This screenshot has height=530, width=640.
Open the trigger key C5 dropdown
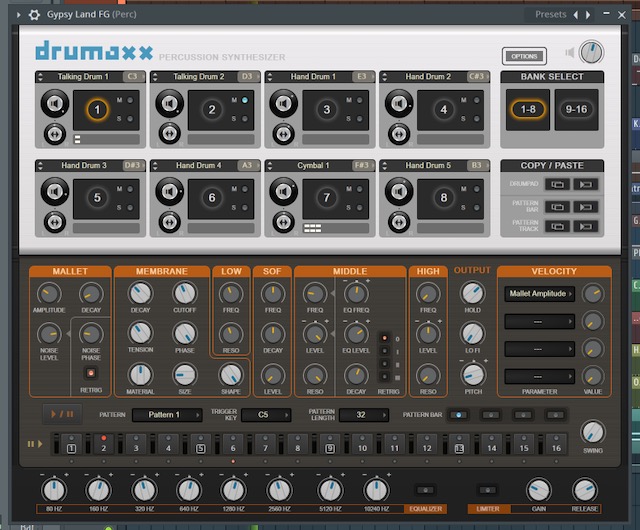point(266,415)
